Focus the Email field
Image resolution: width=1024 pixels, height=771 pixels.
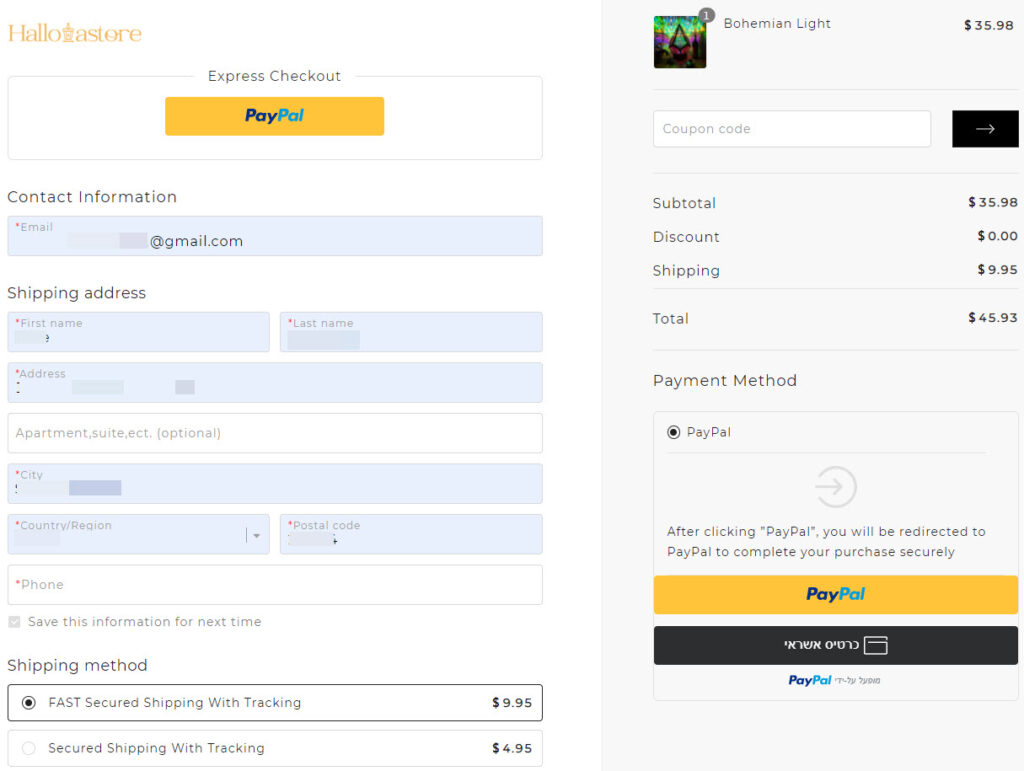click(x=275, y=236)
